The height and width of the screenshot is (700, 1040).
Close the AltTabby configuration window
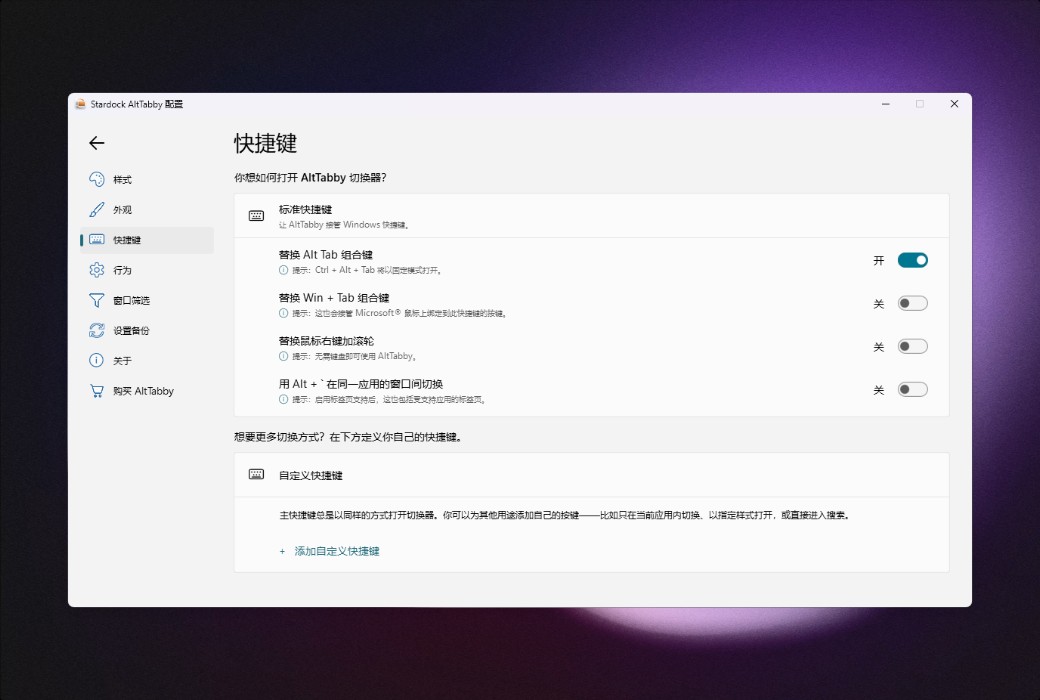[x=954, y=104]
